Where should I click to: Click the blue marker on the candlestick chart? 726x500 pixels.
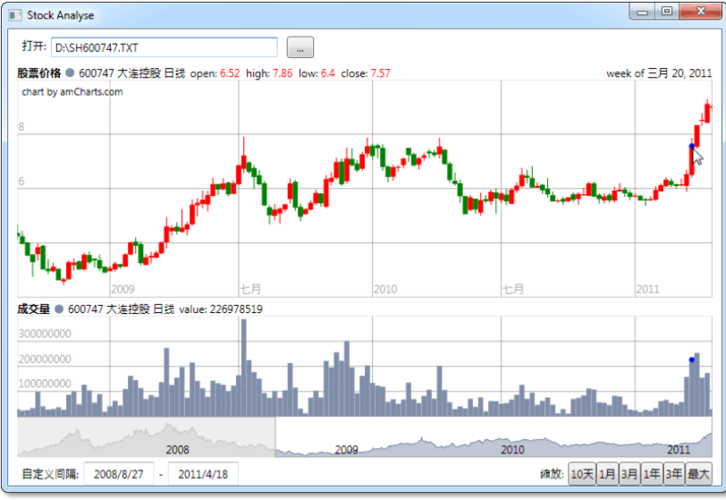(692, 146)
